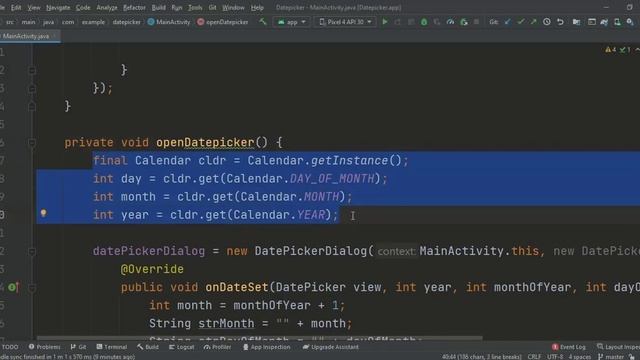Open Git history clock icon
The height and width of the screenshot is (360, 640).
tap(547, 22)
